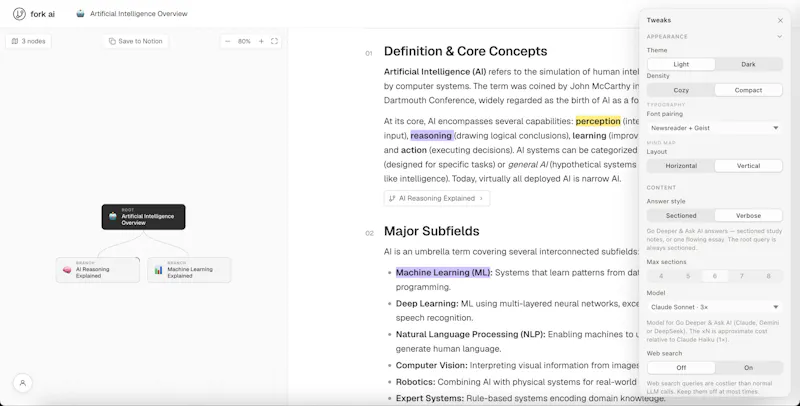Click the Robotics bullet term
Image resolution: width=800 pixels, height=406 pixels.
coord(415,382)
